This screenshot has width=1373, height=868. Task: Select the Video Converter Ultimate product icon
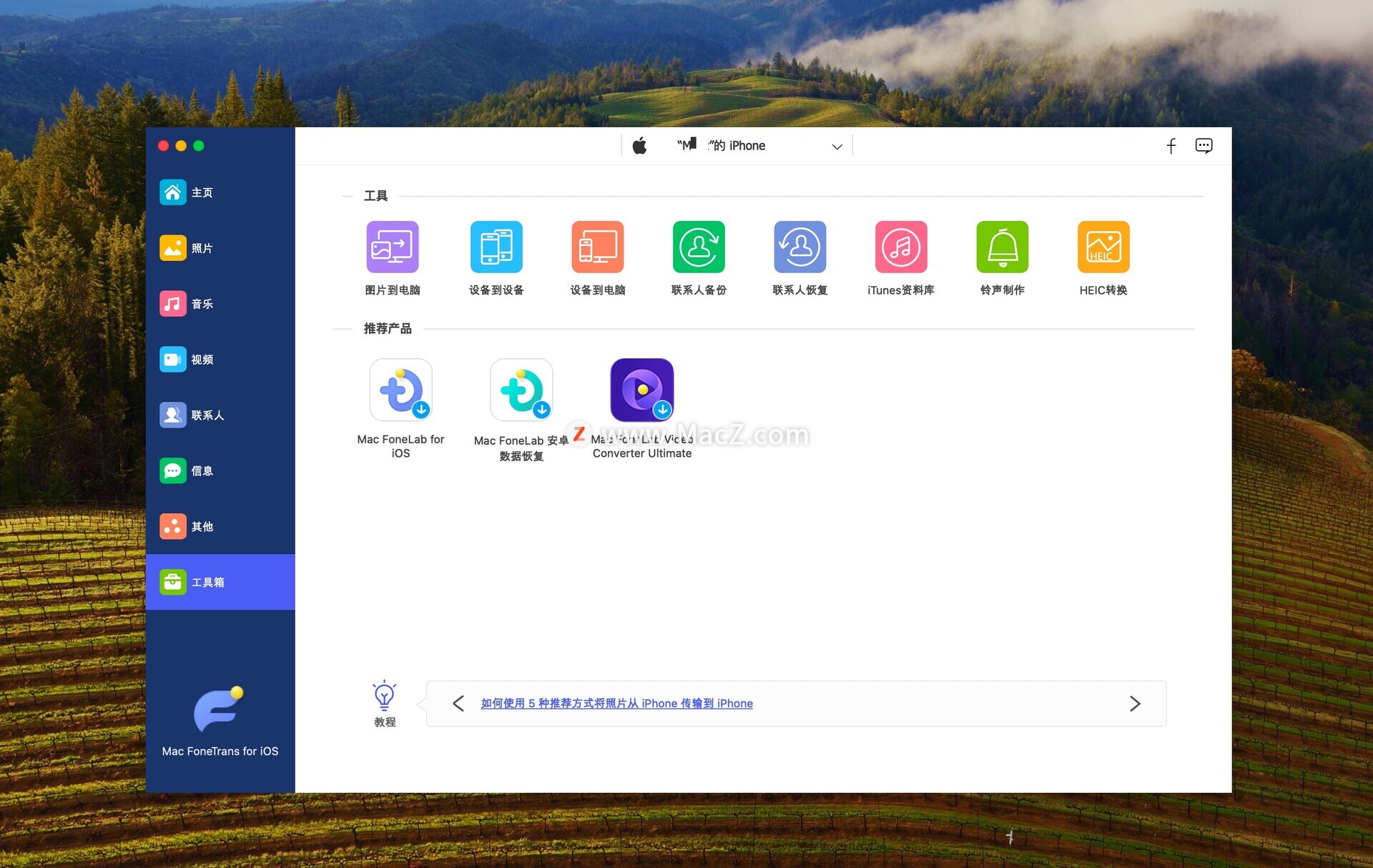point(642,390)
